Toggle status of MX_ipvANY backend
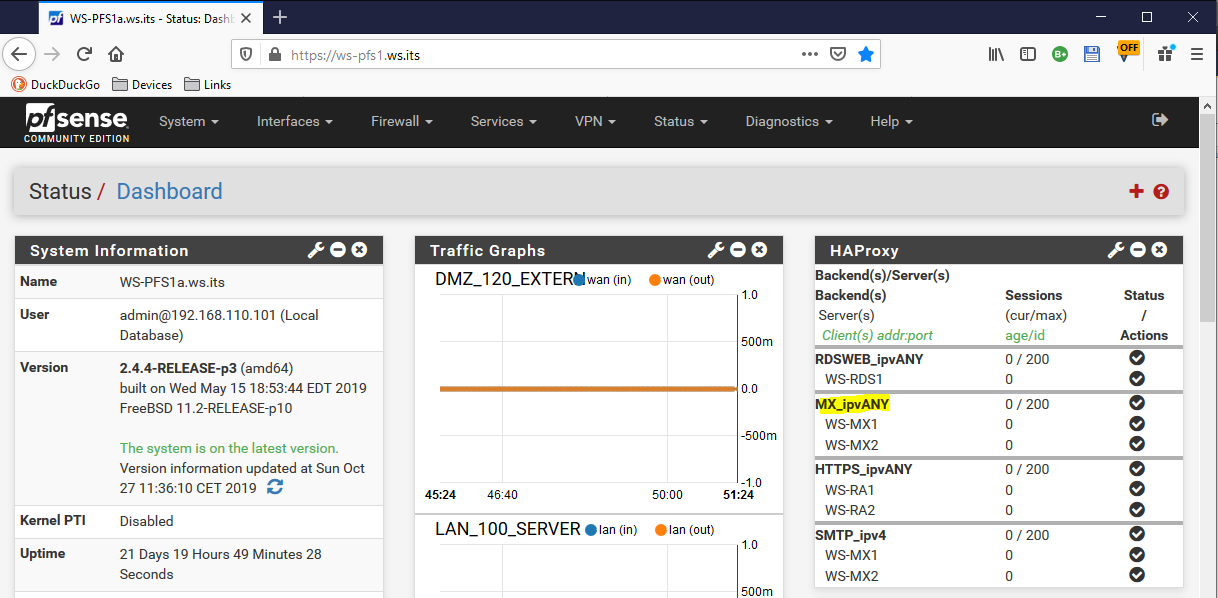The width and height of the screenshot is (1218, 598). point(1137,403)
